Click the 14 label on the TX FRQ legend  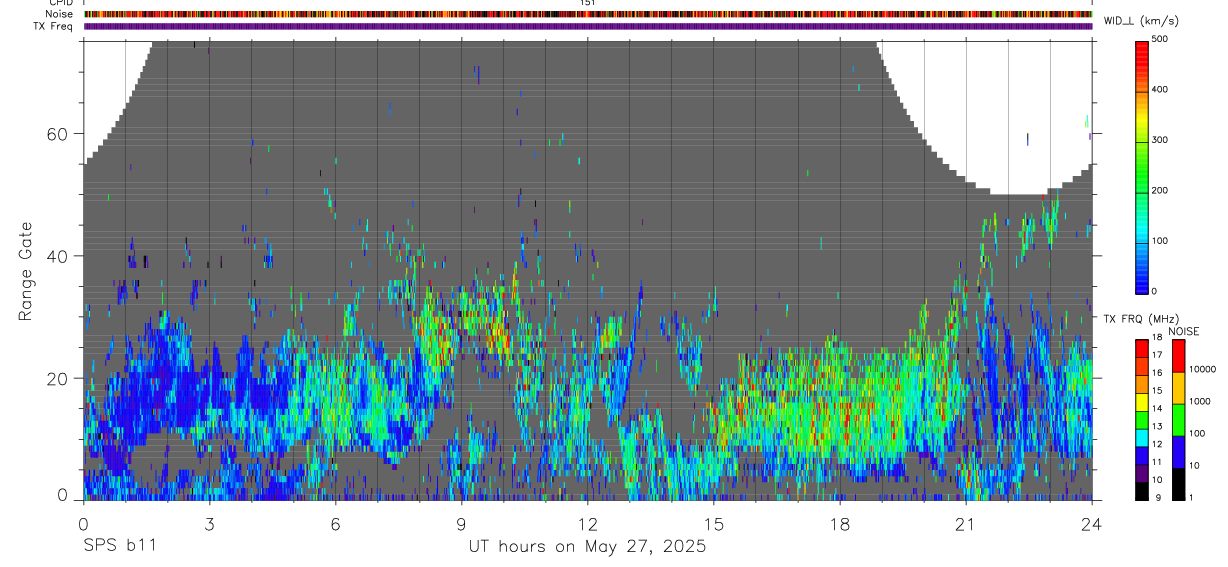[x=1158, y=408]
